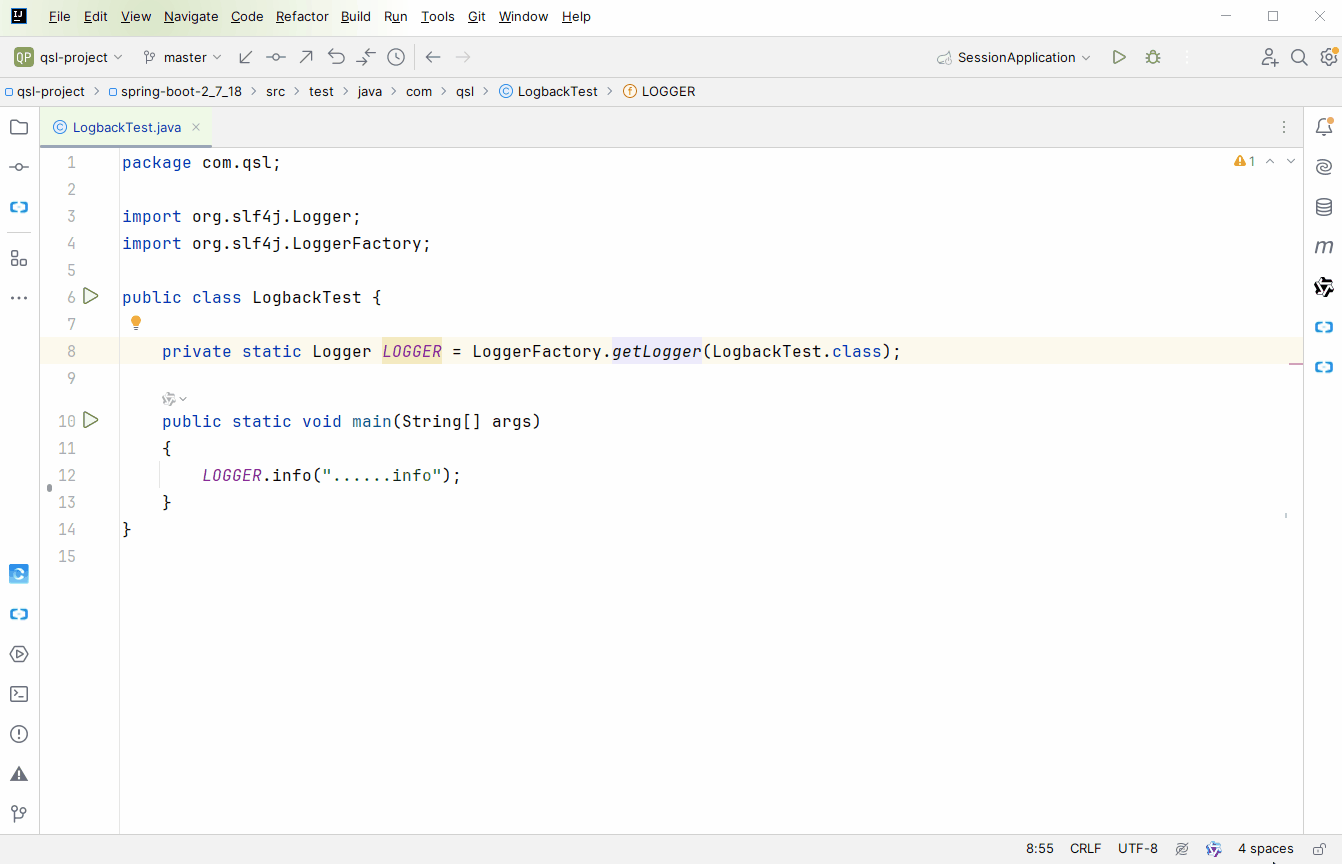The image size is (1342, 864).
Task: Select the LogbackTest.java editor tab
Action: pos(126,127)
